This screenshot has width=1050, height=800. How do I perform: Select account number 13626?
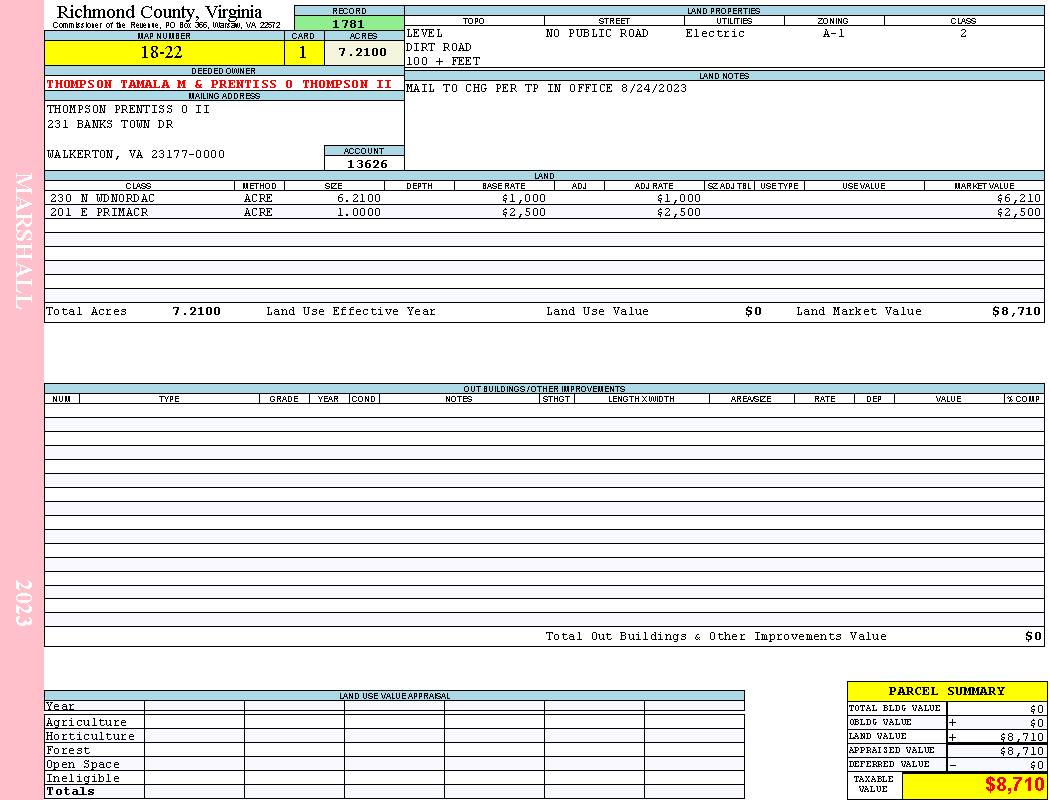[367, 164]
